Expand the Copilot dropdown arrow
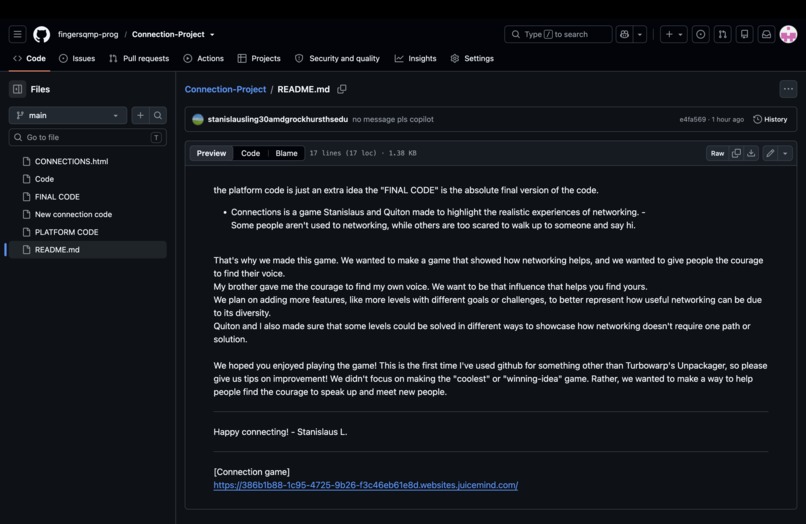Screen dimensions: 806x524 click(640, 34)
